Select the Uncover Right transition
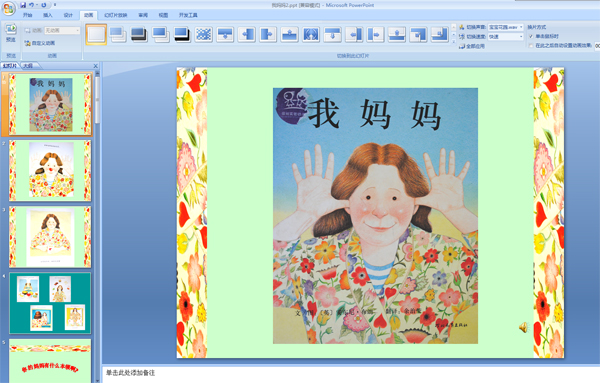600x383 pixels. click(375, 34)
